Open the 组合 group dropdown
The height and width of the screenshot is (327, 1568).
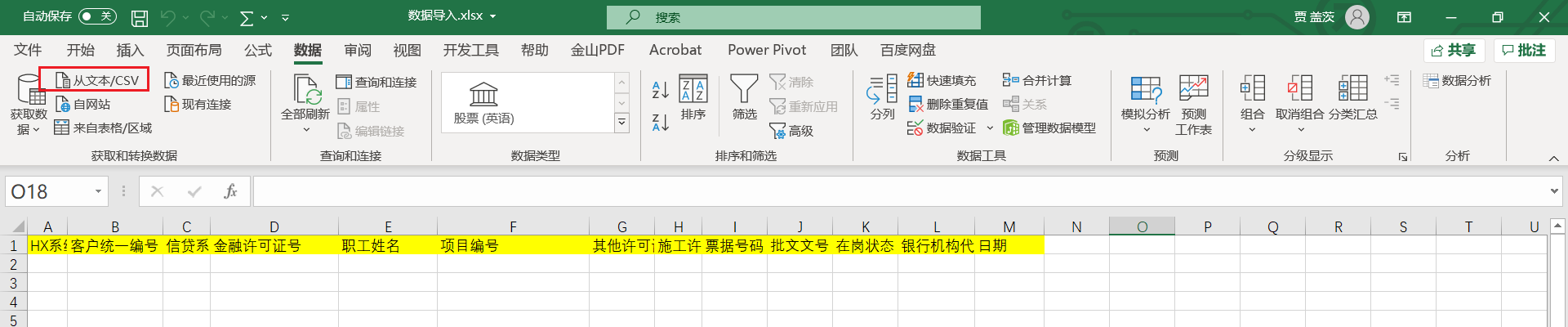tap(1252, 105)
